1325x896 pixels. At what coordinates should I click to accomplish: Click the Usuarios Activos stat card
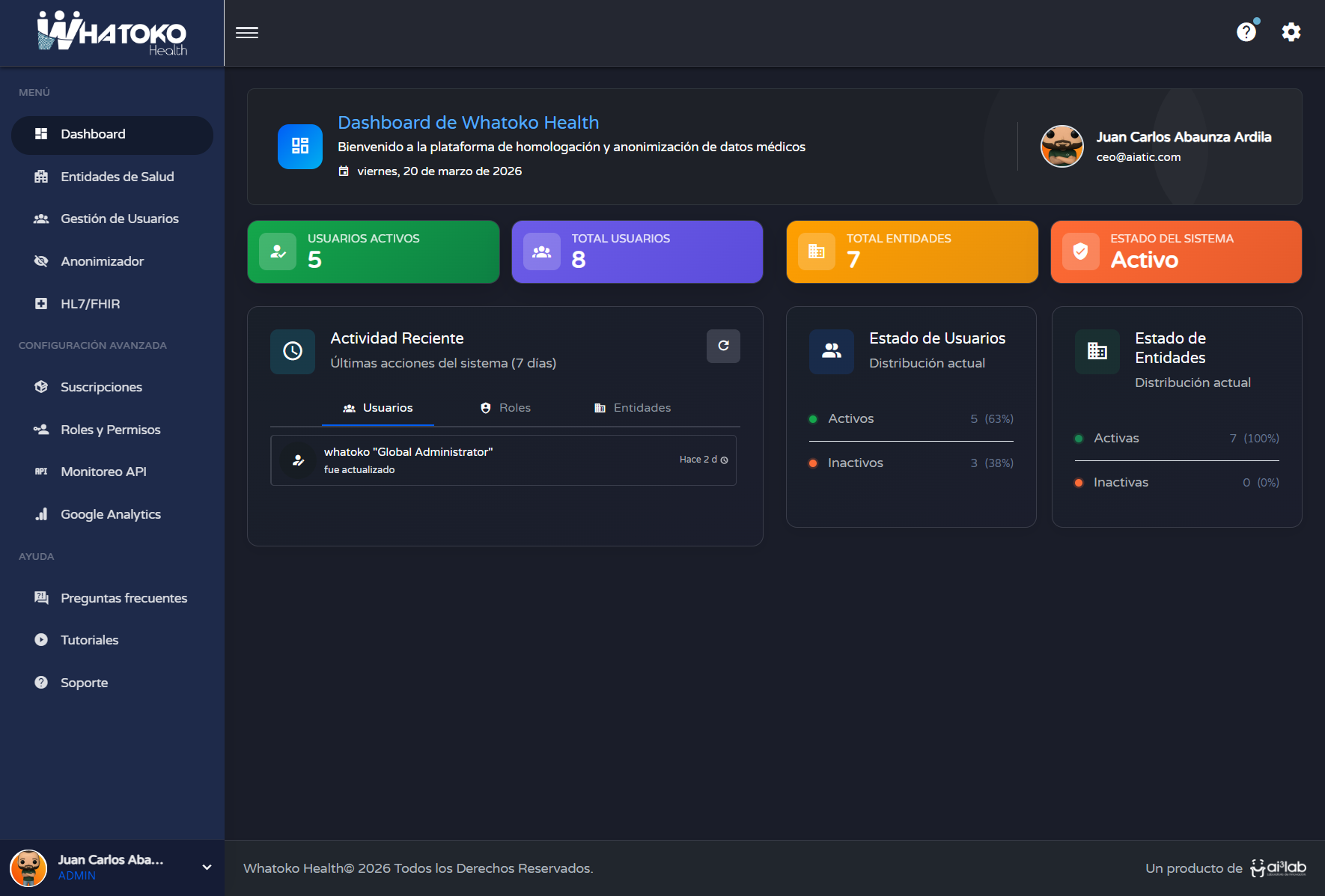374,252
